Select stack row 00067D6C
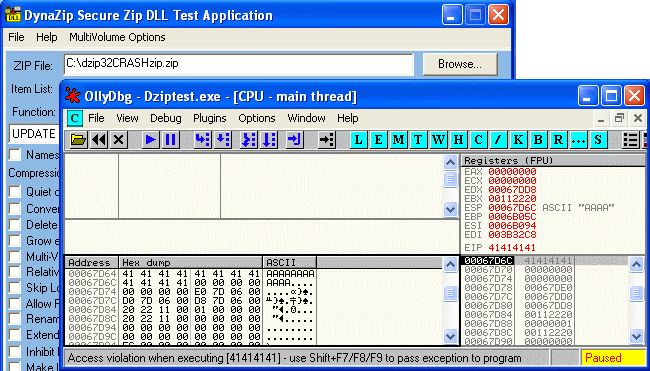The width and height of the screenshot is (650, 371). (544, 261)
